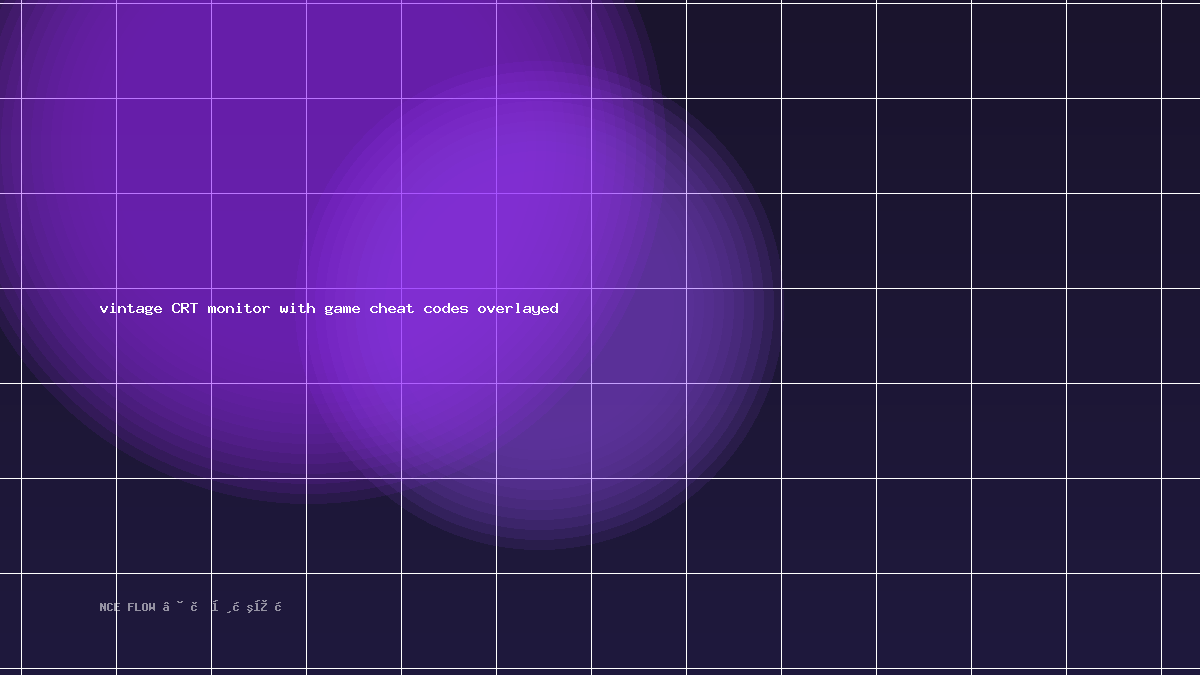Click the white caption line on purple glow
This screenshot has width=1200, height=675.
(329, 309)
